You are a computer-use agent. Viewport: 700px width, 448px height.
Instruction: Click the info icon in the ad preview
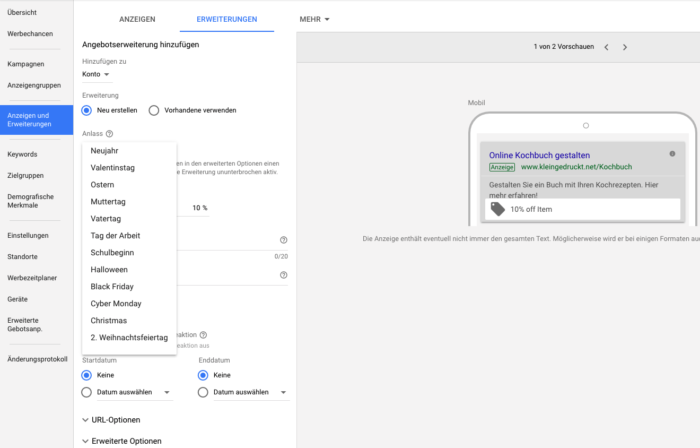[x=671, y=154]
